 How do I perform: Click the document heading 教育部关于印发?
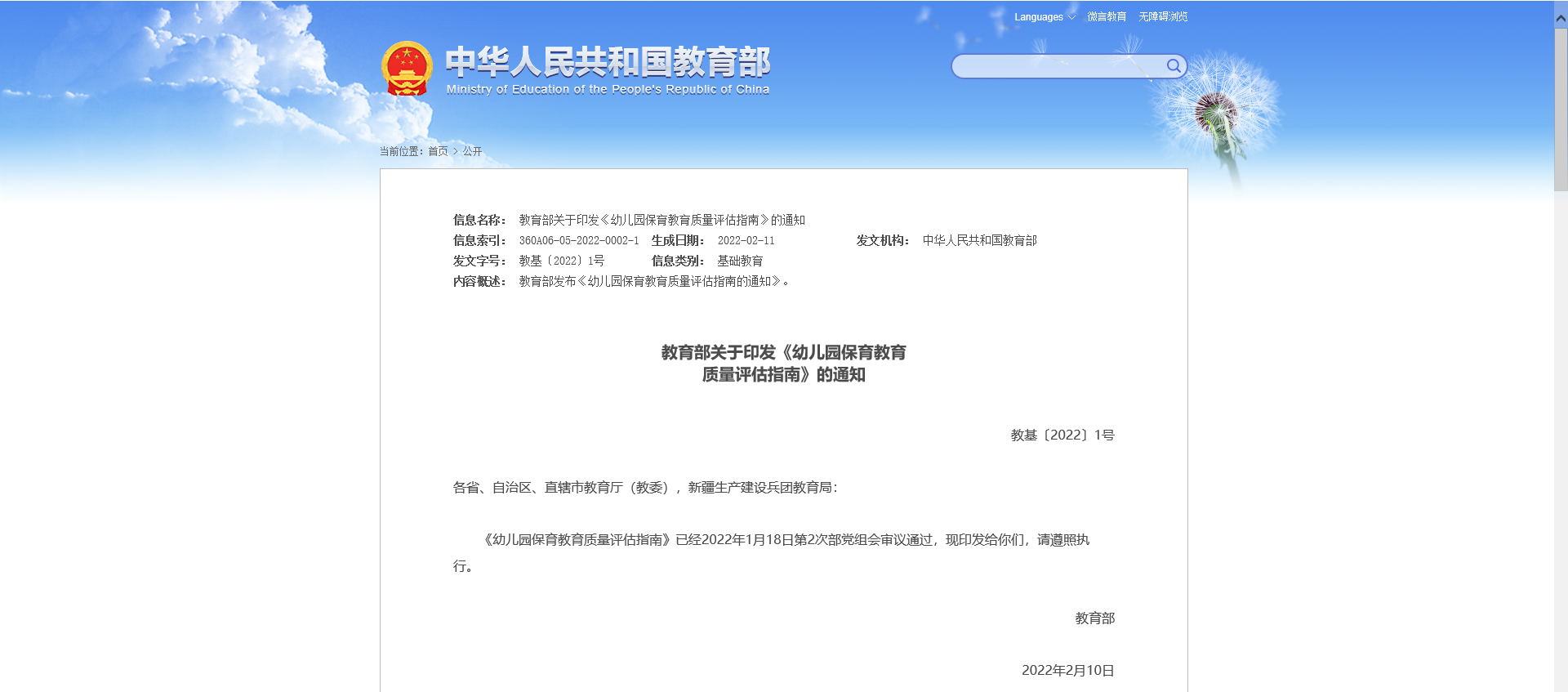[x=783, y=364]
